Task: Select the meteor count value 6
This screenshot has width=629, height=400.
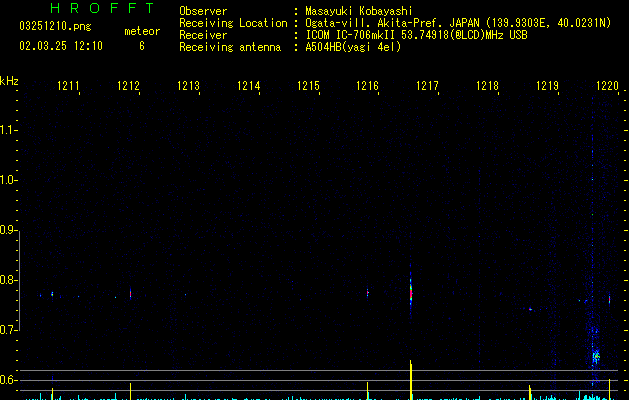Action: 142,46
